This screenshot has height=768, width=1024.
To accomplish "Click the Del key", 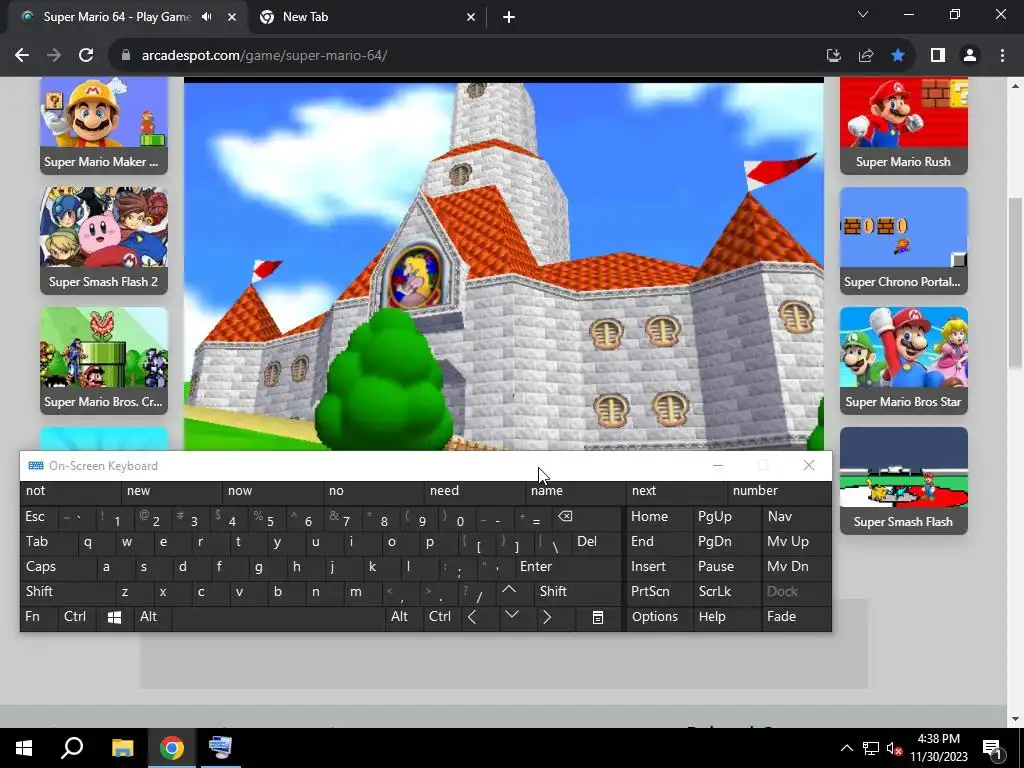I will point(596,542).
